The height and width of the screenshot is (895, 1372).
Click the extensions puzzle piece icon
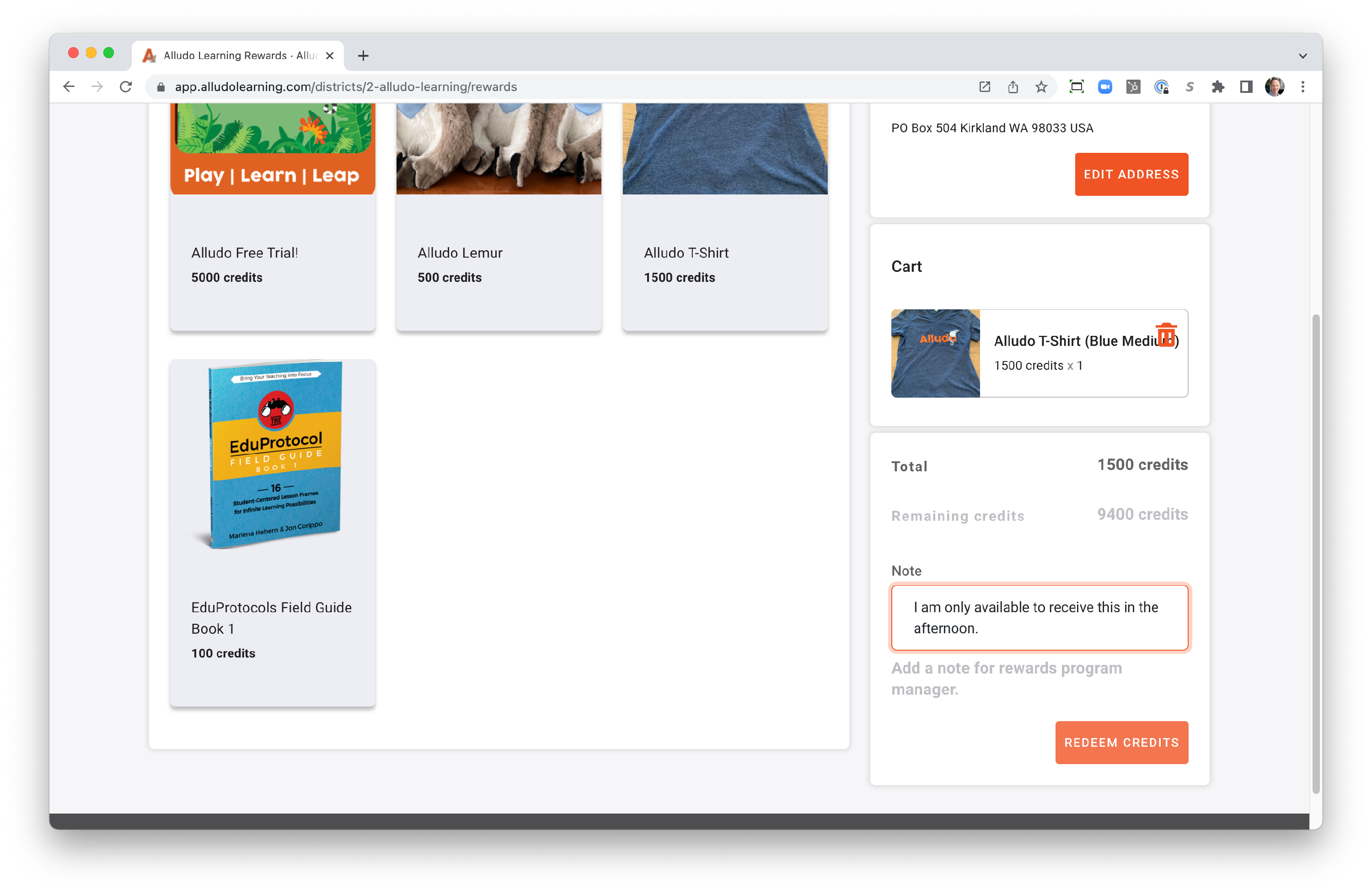click(1219, 86)
